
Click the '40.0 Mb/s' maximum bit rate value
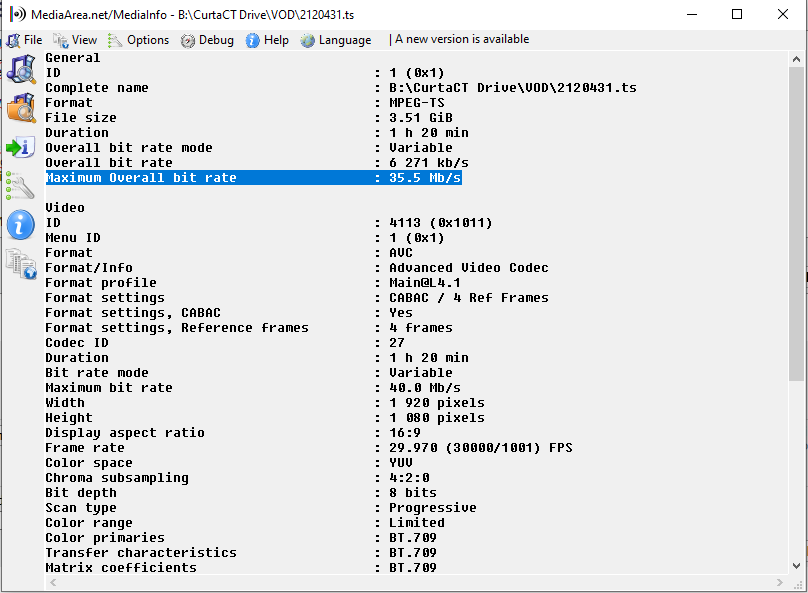pyautogui.click(x=425, y=387)
